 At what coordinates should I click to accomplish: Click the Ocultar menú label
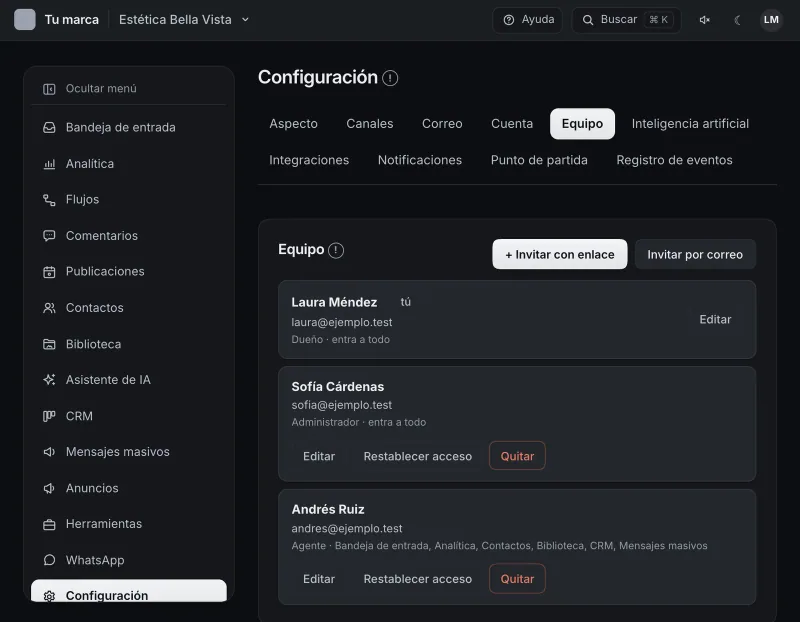coord(101,89)
